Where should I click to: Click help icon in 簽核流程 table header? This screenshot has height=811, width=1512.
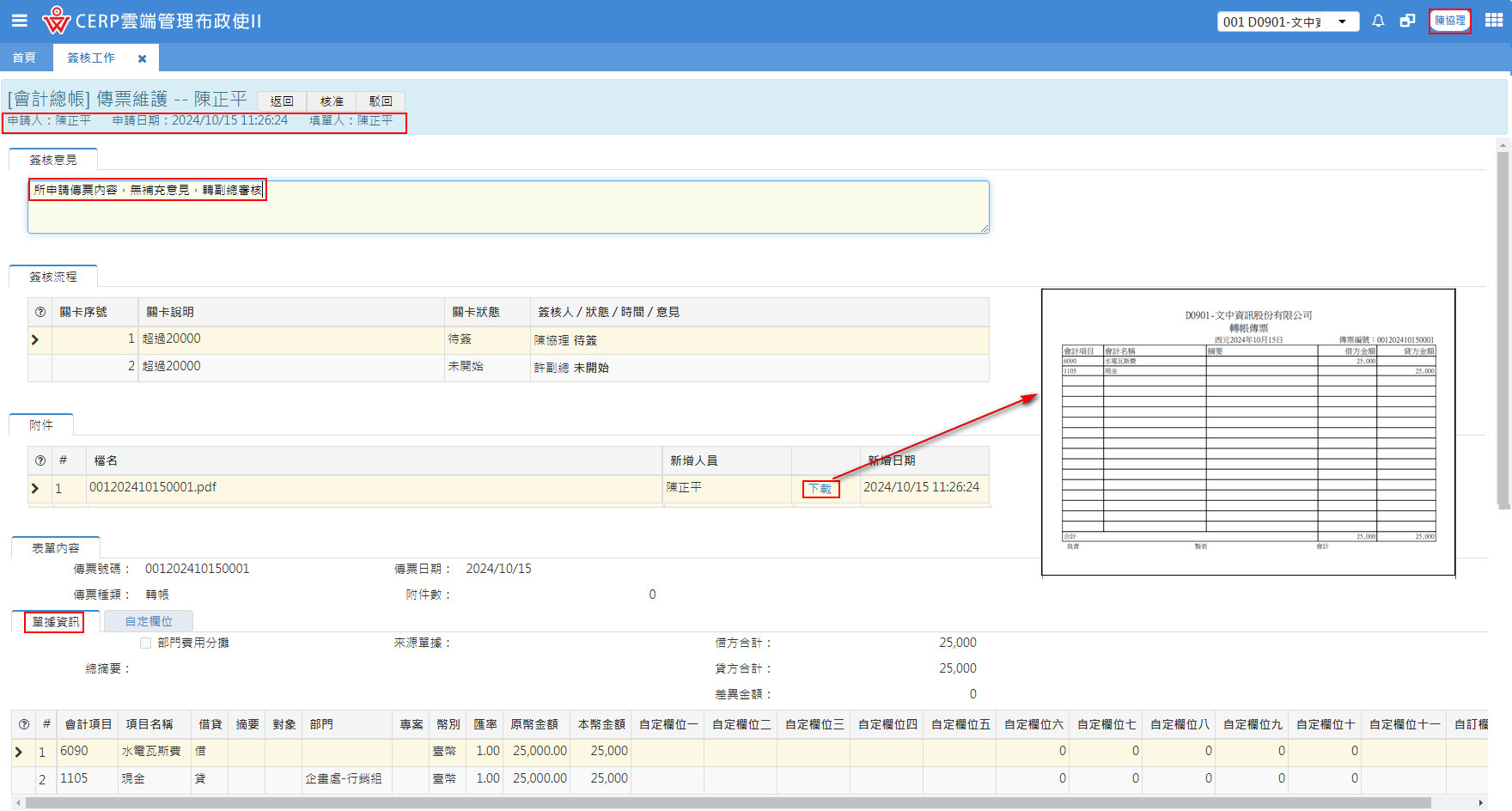(40, 312)
